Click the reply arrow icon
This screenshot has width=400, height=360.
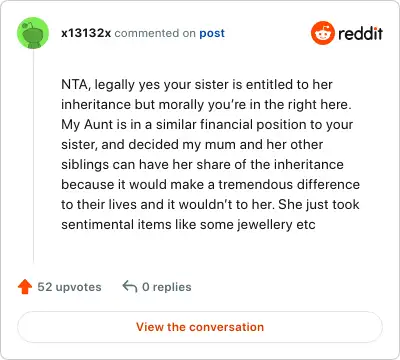[x=130, y=287]
